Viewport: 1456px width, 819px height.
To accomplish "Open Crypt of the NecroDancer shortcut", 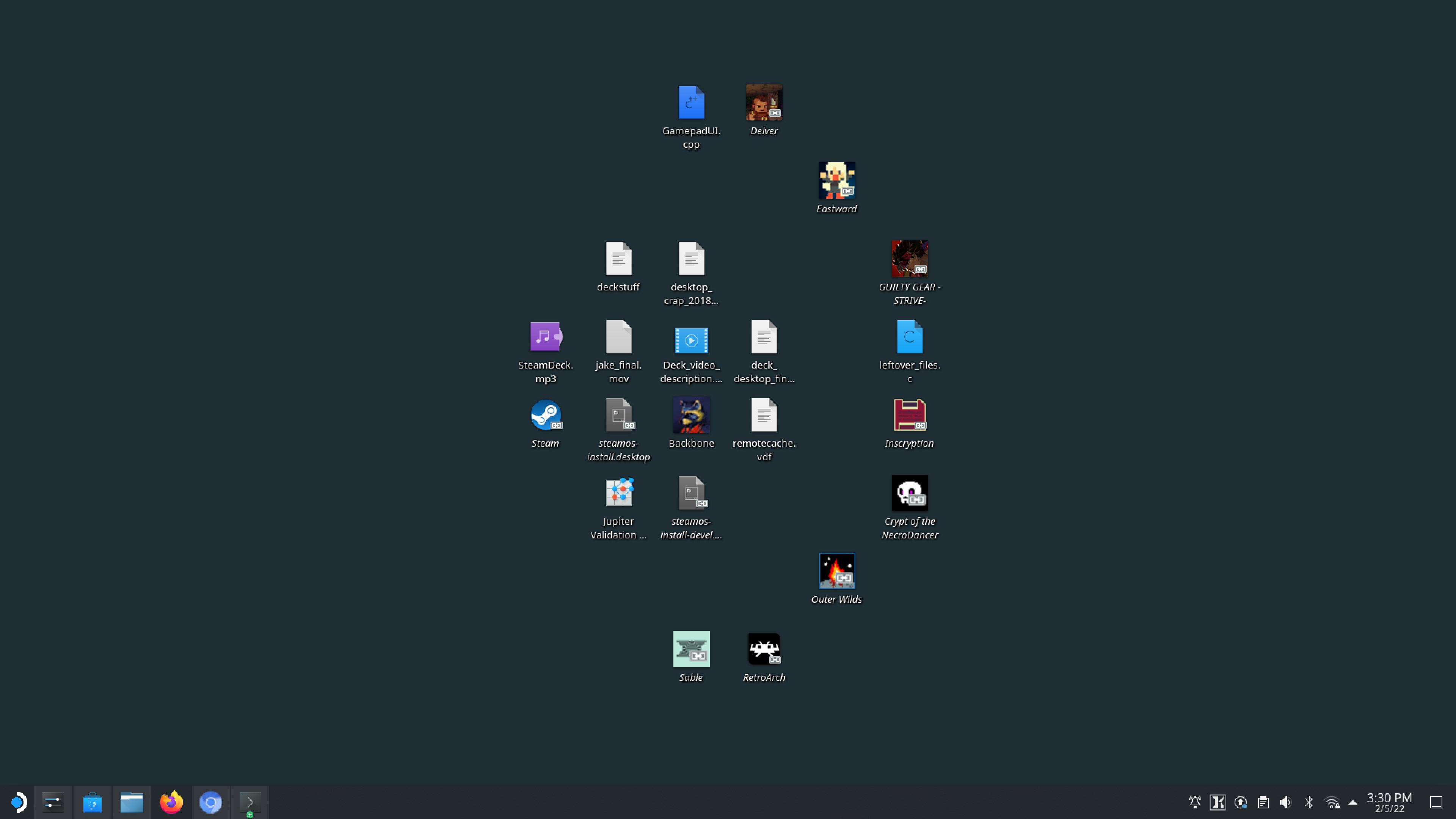I will point(910,493).
